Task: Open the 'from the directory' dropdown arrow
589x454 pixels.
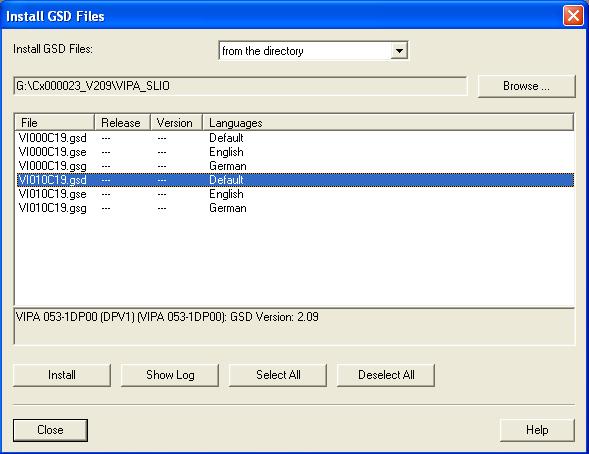Action: click(x=399, y=50)
